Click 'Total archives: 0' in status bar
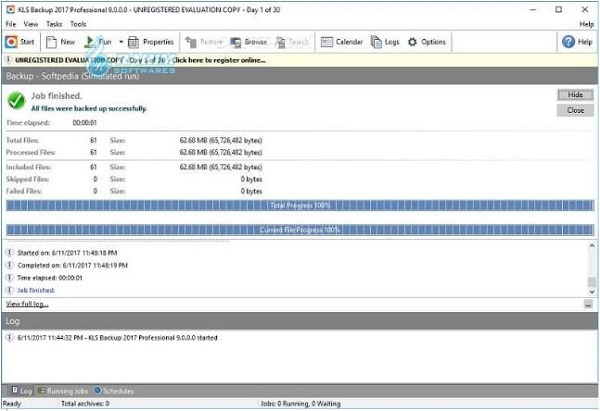 point(85,403)
